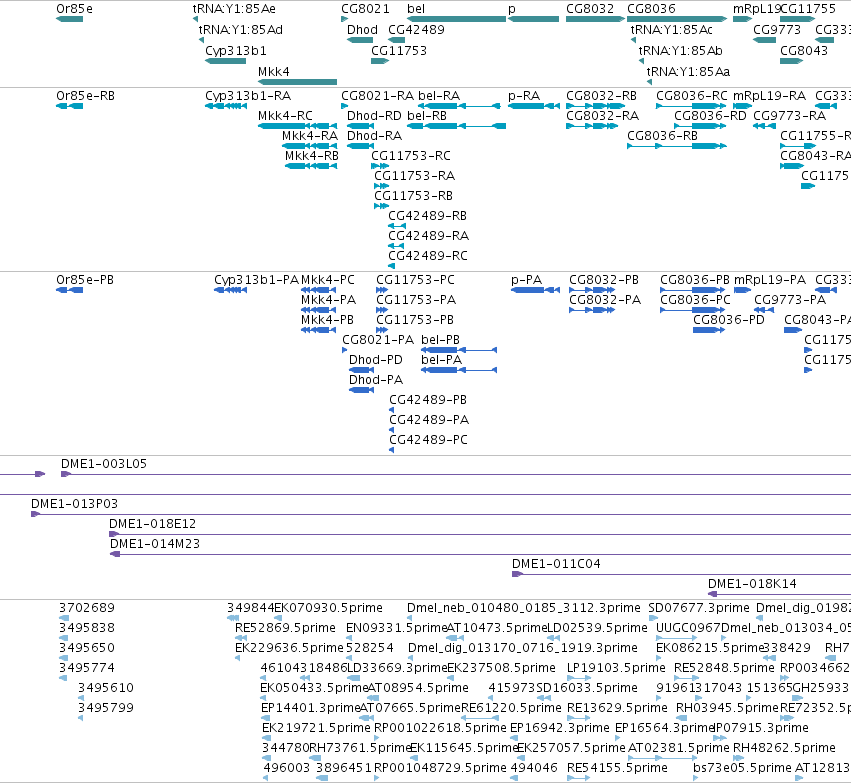
Task: Select the CG8032-RB transcript label
Action: coord(601,96)
